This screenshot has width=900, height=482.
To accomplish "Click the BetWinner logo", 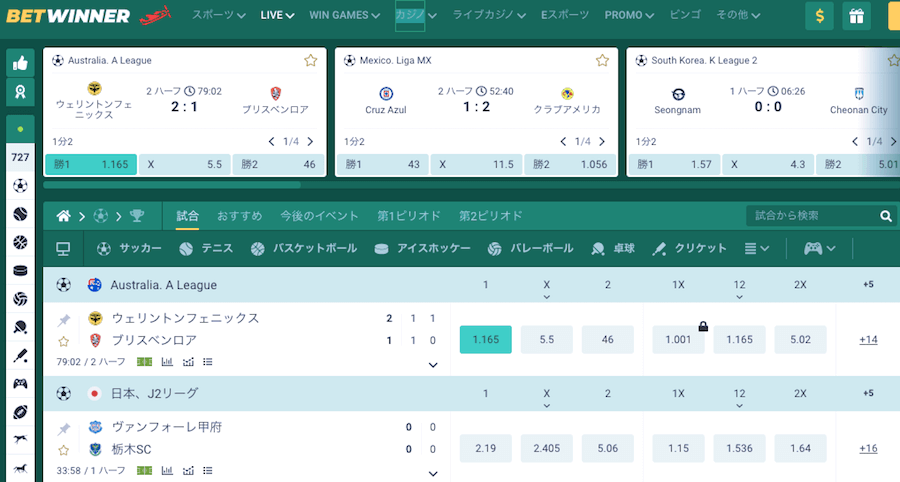I will [68, 15].
